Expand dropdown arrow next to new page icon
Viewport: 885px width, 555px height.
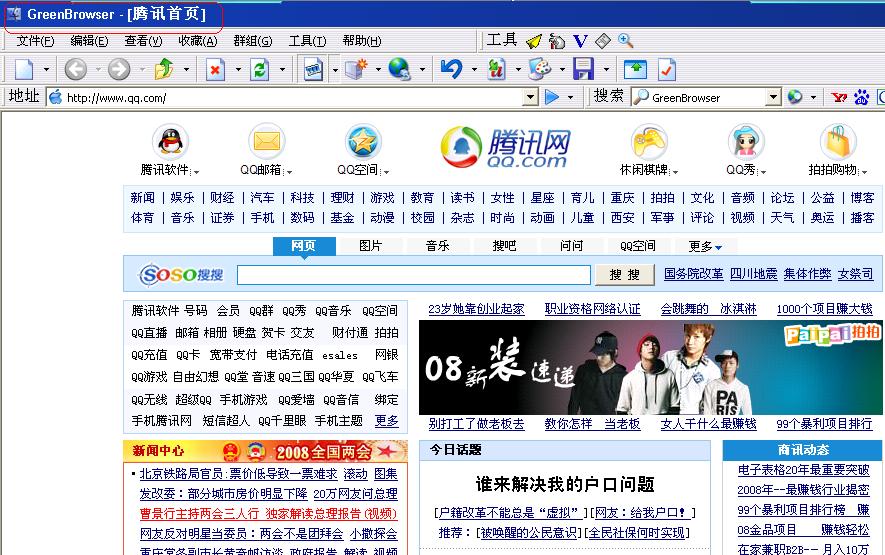(x=46, y=70)
